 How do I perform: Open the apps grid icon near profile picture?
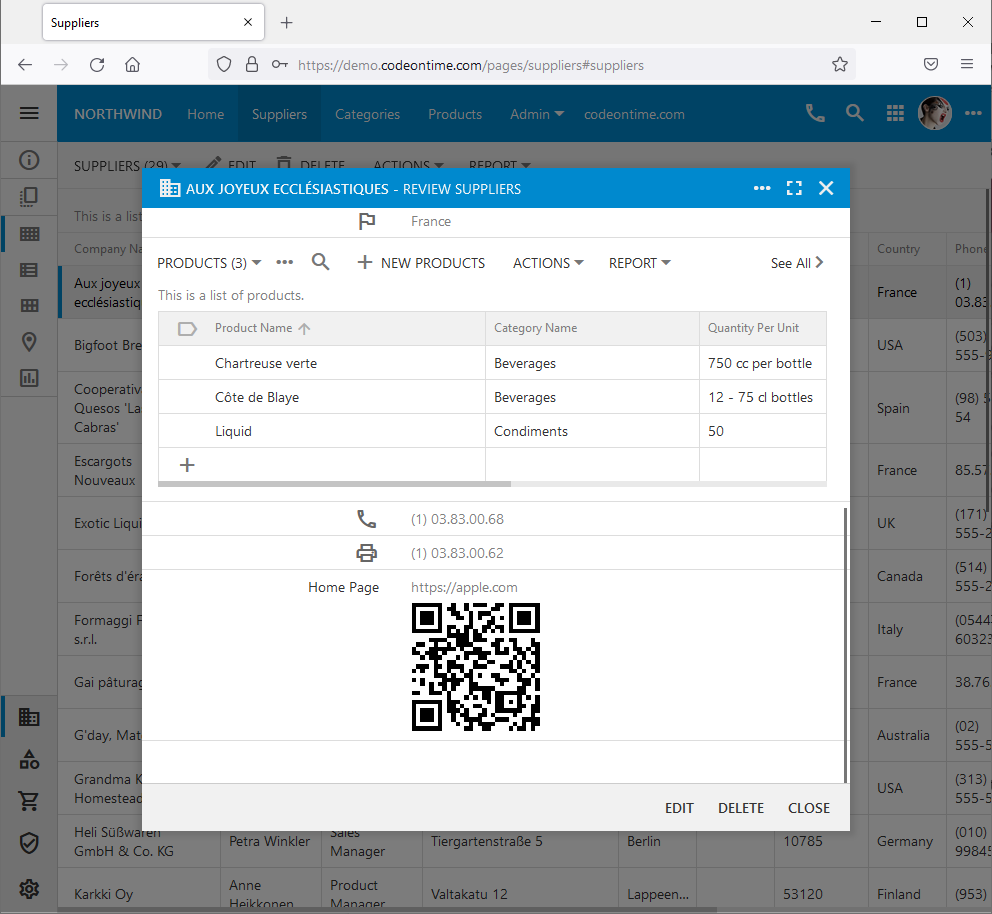(895, 113)
